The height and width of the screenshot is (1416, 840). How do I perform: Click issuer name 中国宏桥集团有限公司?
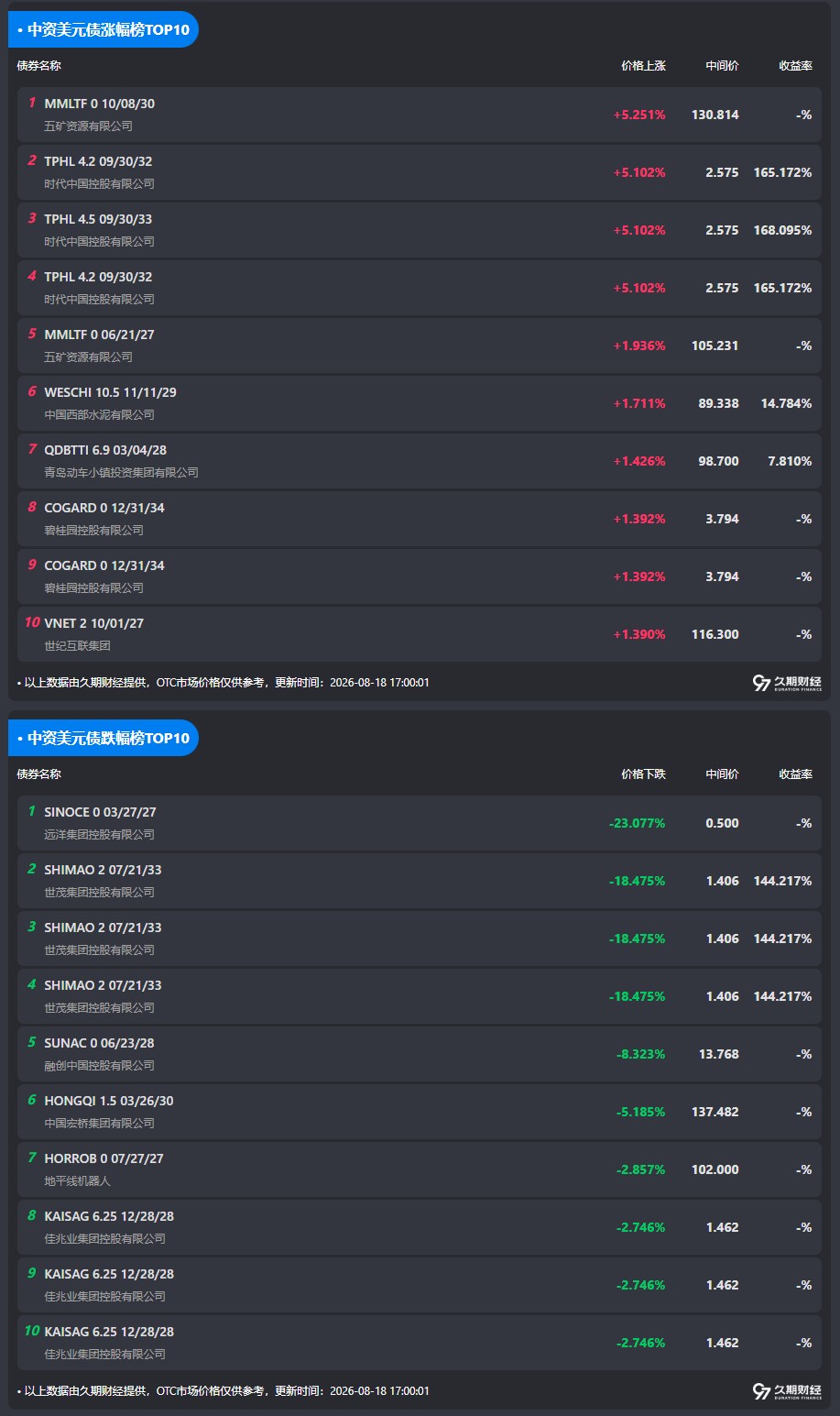(x=100, y=1124)
